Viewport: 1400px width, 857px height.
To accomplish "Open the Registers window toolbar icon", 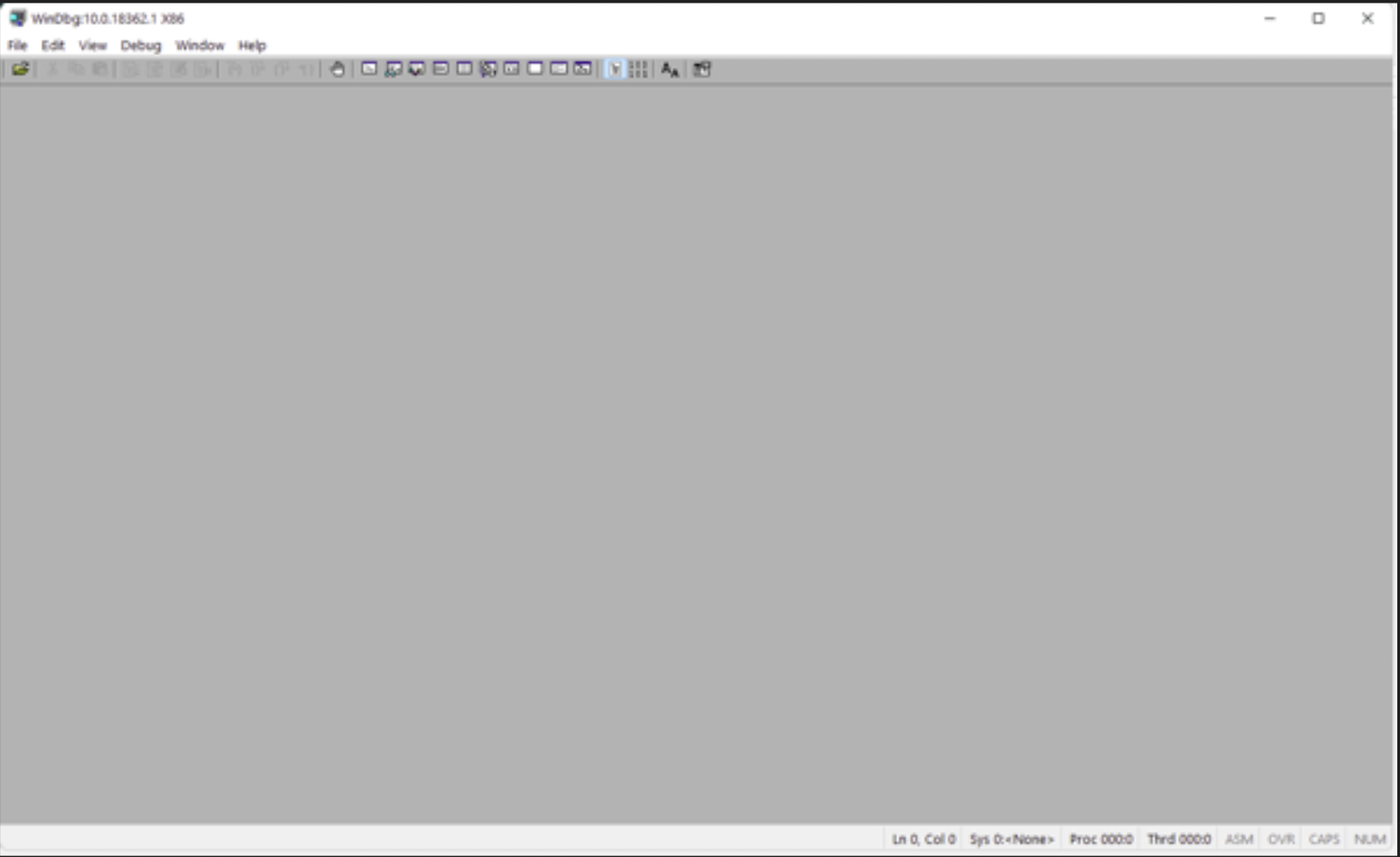I will point(440,70).
